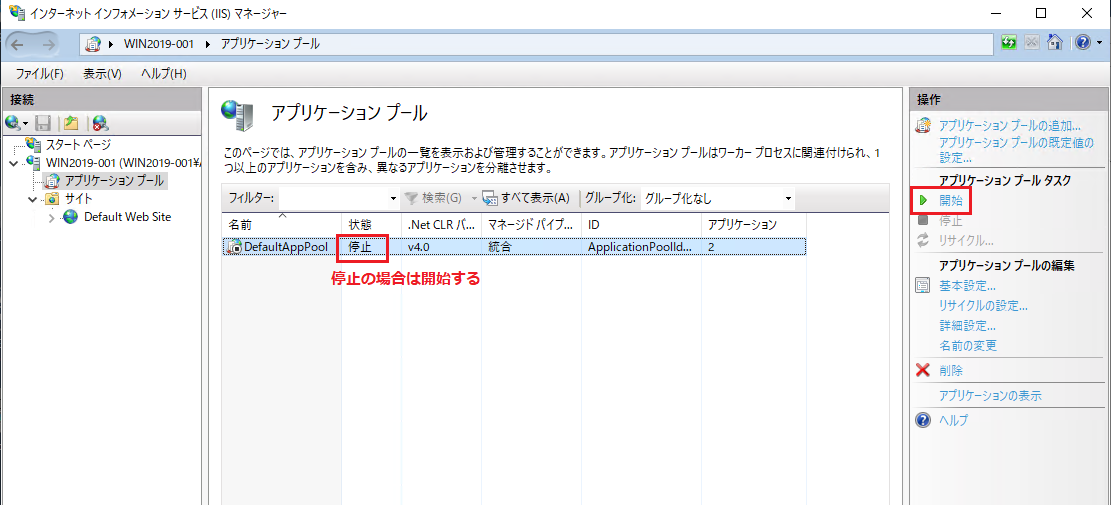Click the Disconnect server icon in the Connections toolbar

point(99,123)
